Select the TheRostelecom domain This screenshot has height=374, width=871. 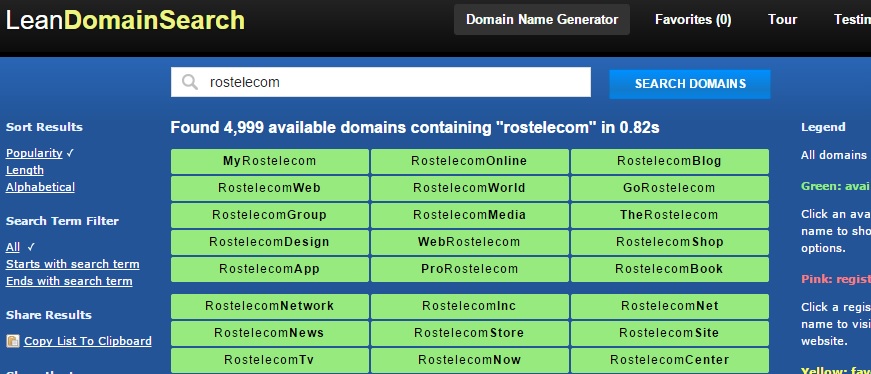(669, 215)
